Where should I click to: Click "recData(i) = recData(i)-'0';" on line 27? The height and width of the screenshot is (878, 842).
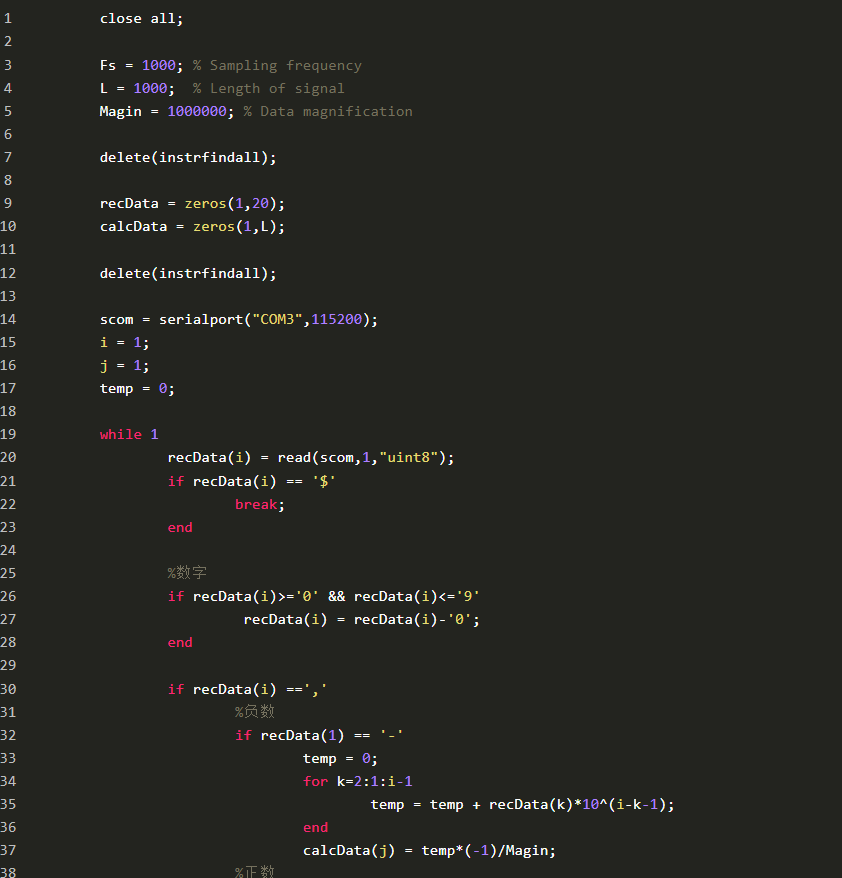point(362,619)
